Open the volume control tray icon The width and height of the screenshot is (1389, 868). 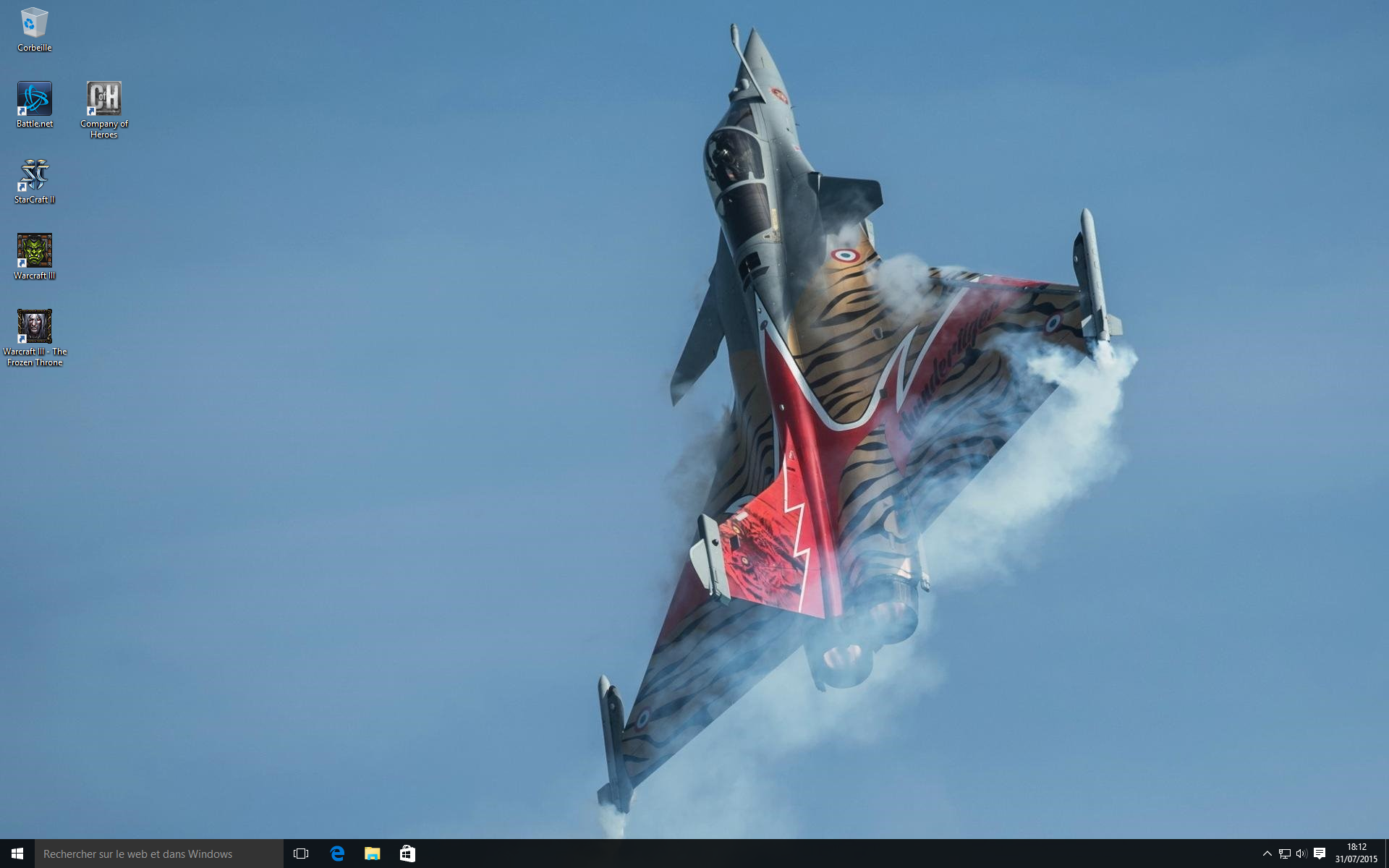(1301, 854)
